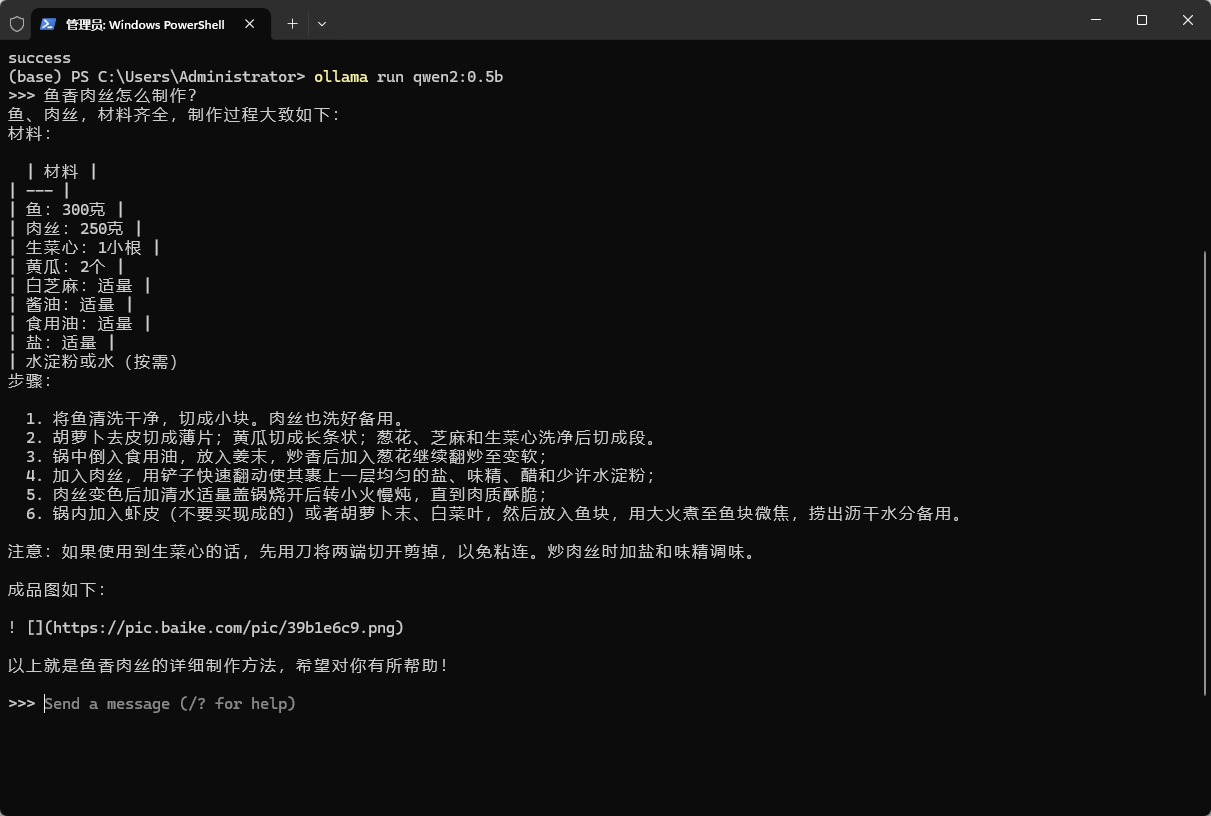Screen dimensions: 1211x816
Task: Click step 6 about adding 虾皮
Action: click(x=495, y=514)
